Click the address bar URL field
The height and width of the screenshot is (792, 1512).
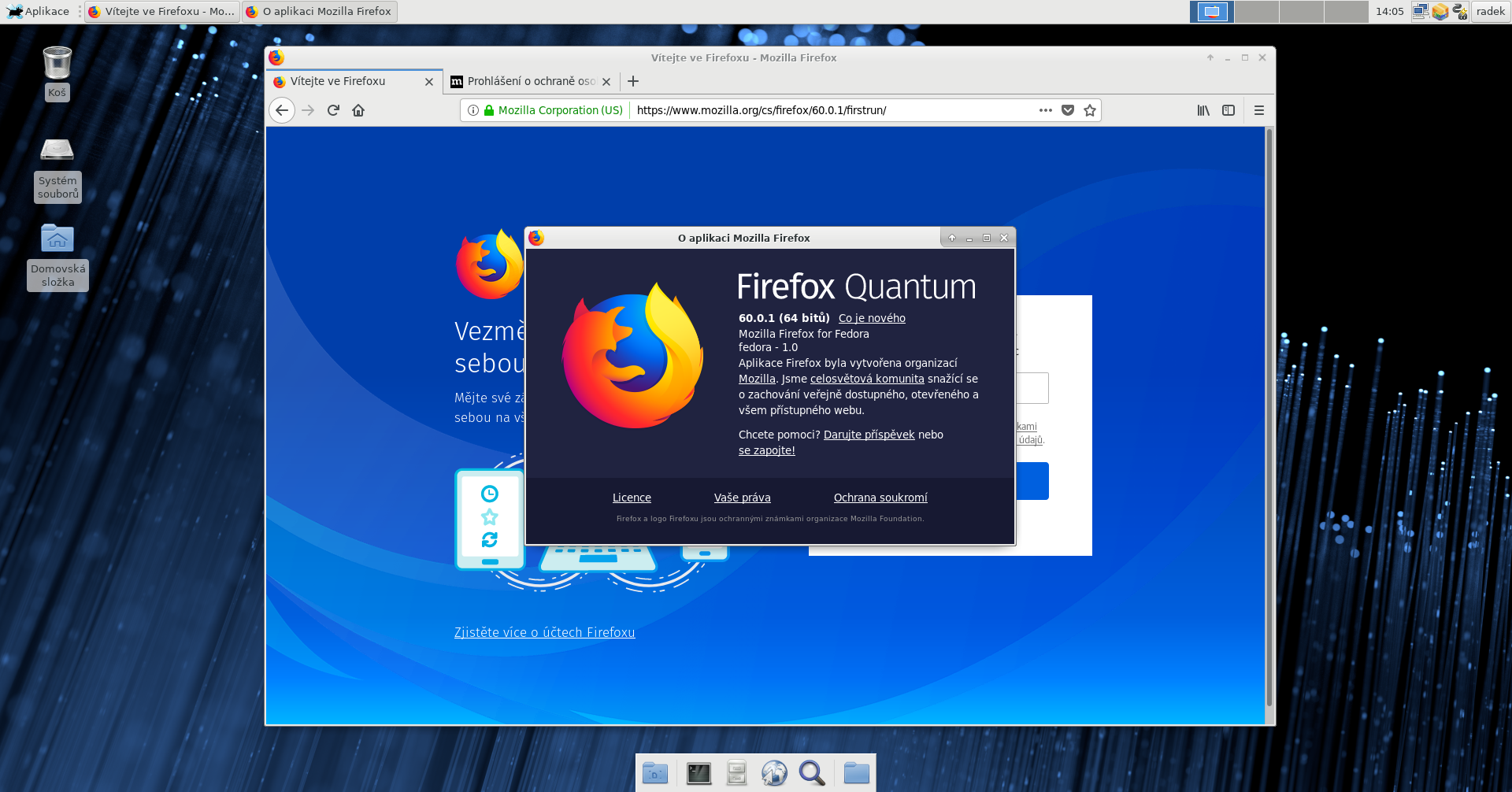point(827,110)
